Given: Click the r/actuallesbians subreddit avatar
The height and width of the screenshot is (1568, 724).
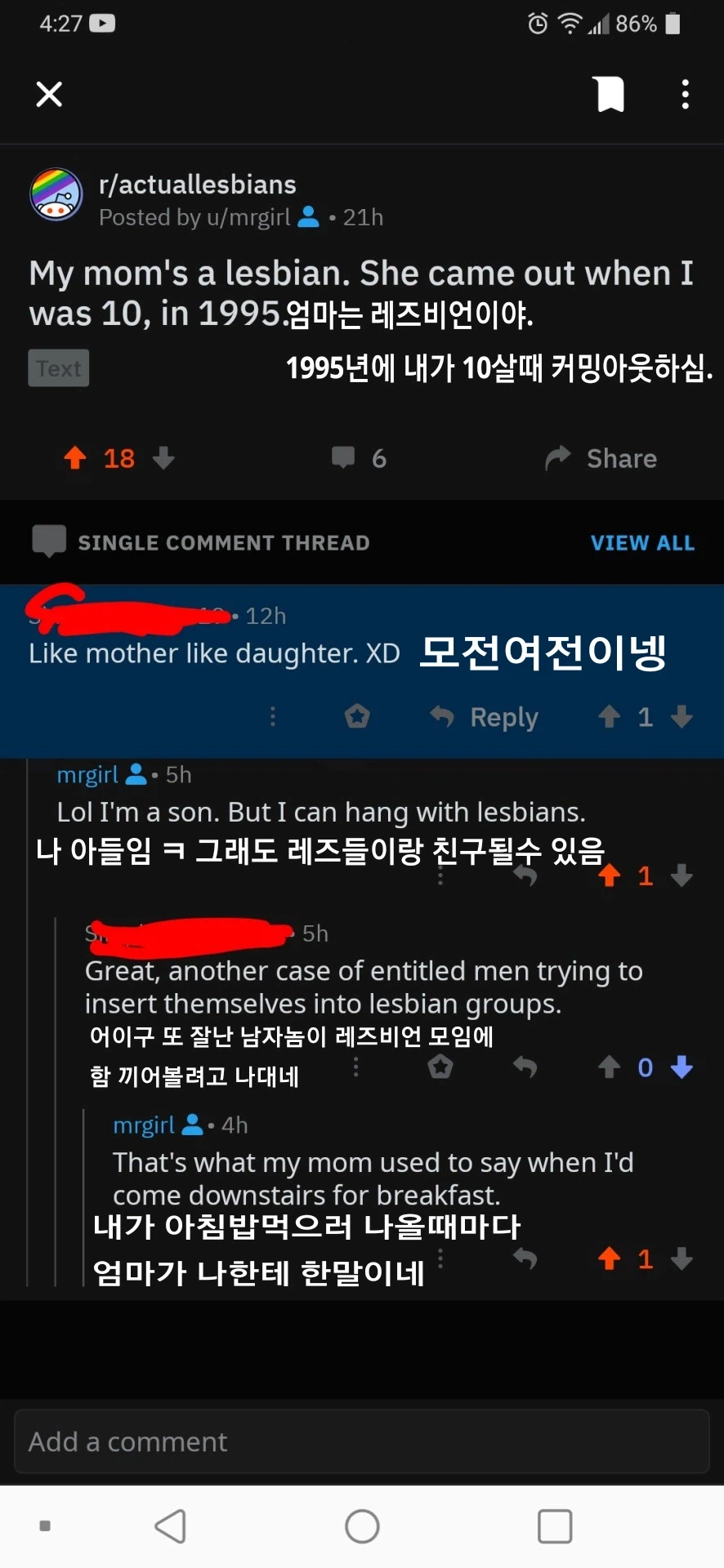Looking at the screenshot, I should tap(56, 194).
